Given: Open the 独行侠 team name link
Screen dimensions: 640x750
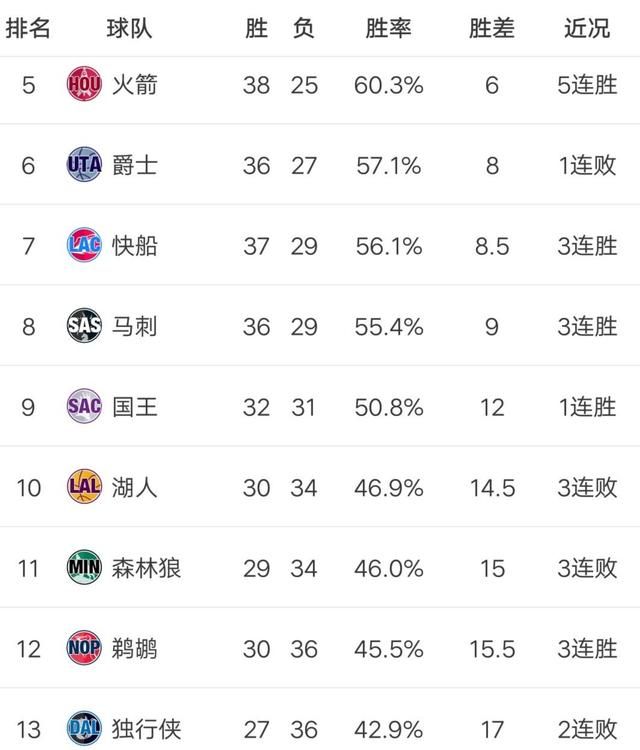Looking at the screenshot, I should click(x=147, y=728).
